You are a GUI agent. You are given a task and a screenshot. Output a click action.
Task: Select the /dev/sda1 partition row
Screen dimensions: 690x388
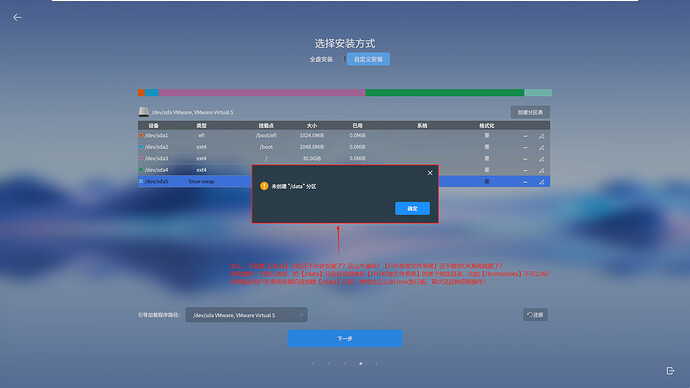(344, 135)
